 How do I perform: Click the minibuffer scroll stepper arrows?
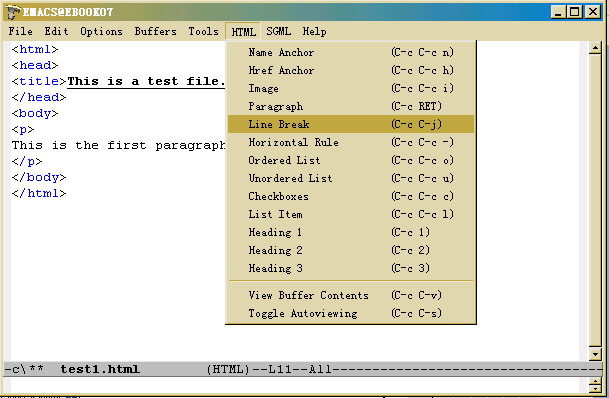tap(595, 385)
